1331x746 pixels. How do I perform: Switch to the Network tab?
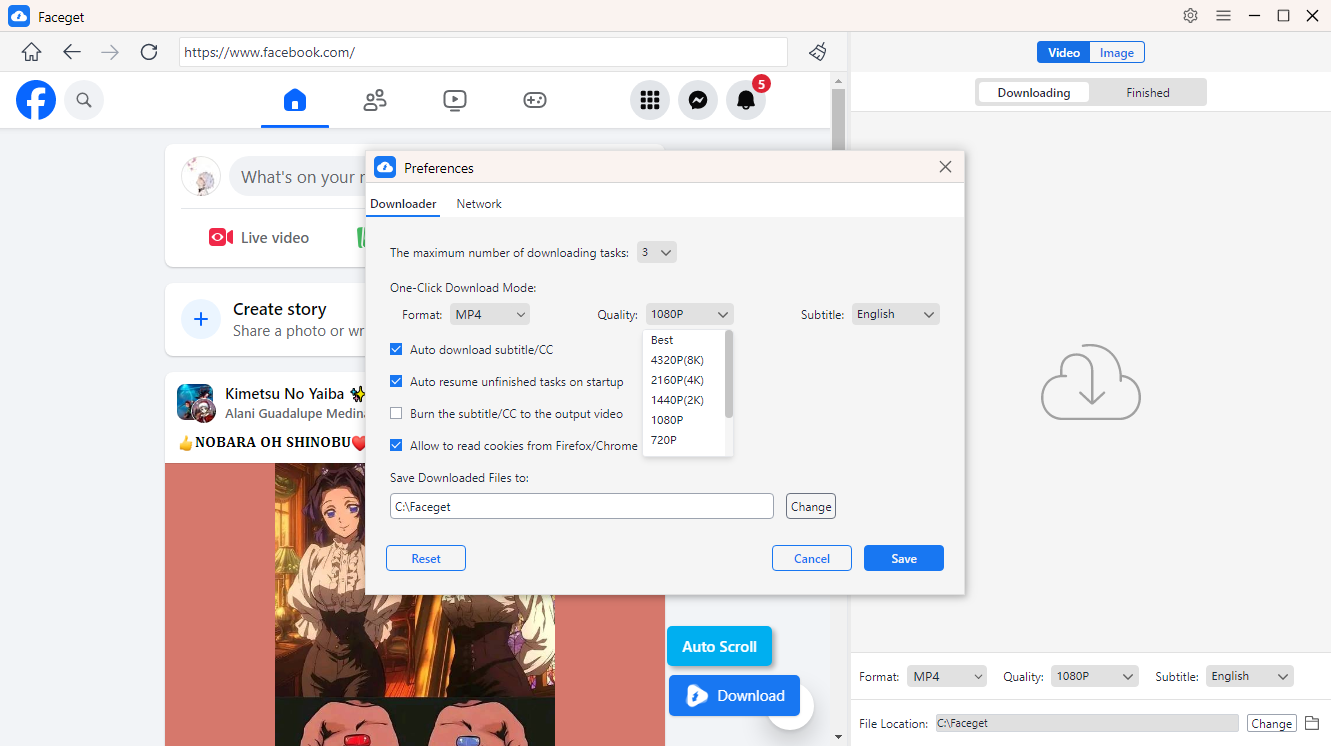click(479, 203)
